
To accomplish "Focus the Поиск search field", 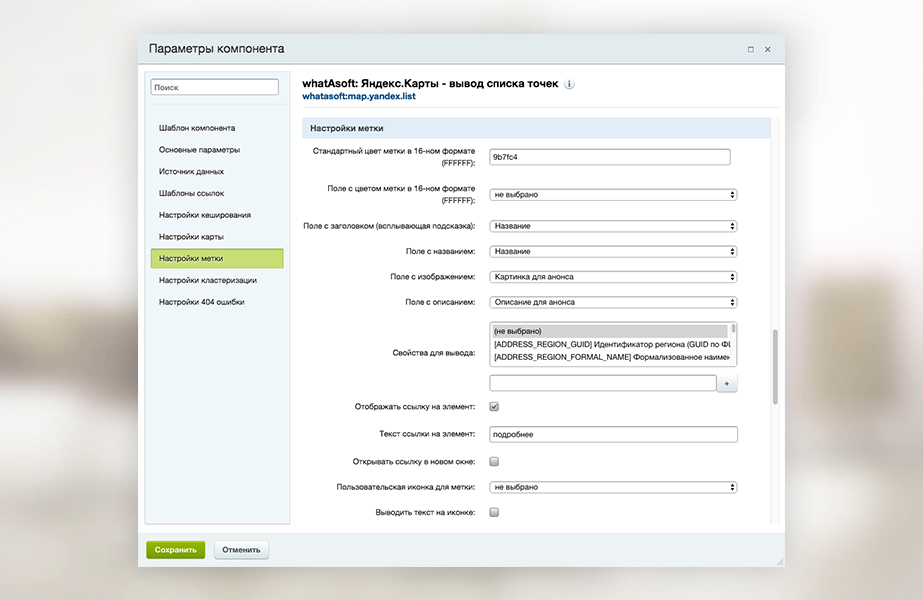I will click(215, 88).
